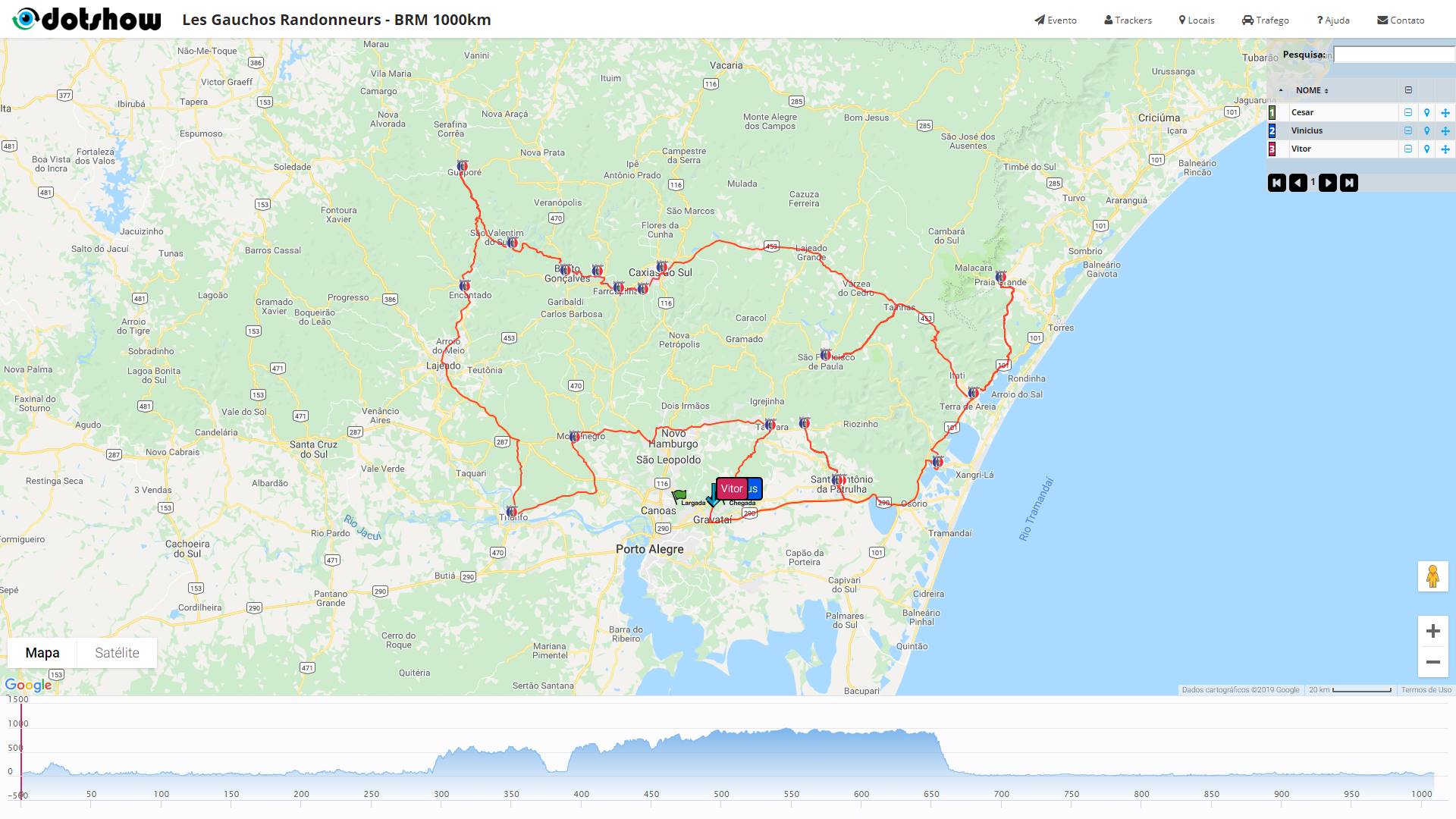
Task: Toggle Vitor's track visibility box
Action: tap(1408, 149)
